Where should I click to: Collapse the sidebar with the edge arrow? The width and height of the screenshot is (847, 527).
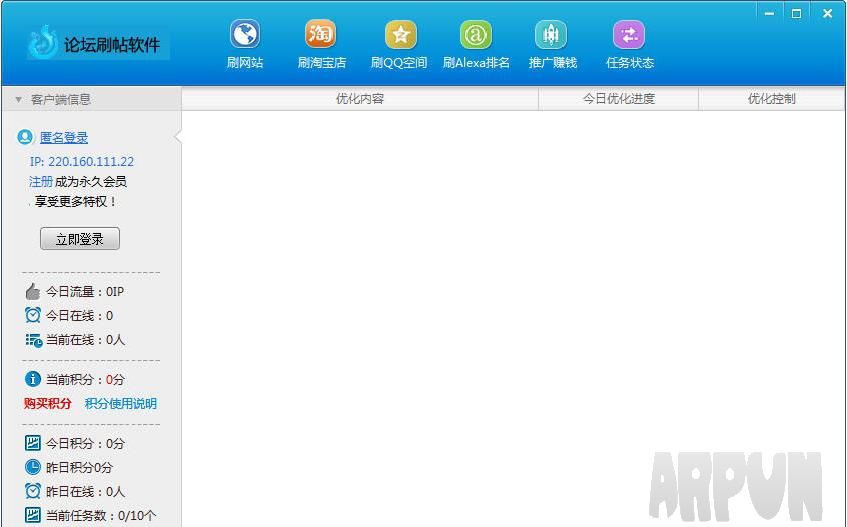(x=178, y=137)
